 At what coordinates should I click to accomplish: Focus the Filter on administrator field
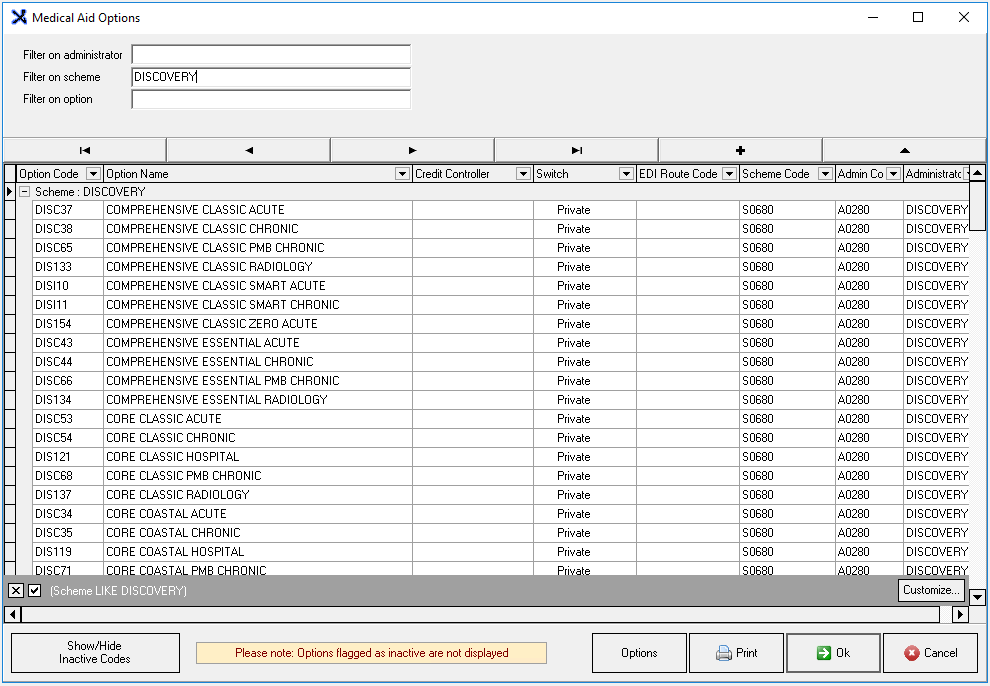[271, 54]
